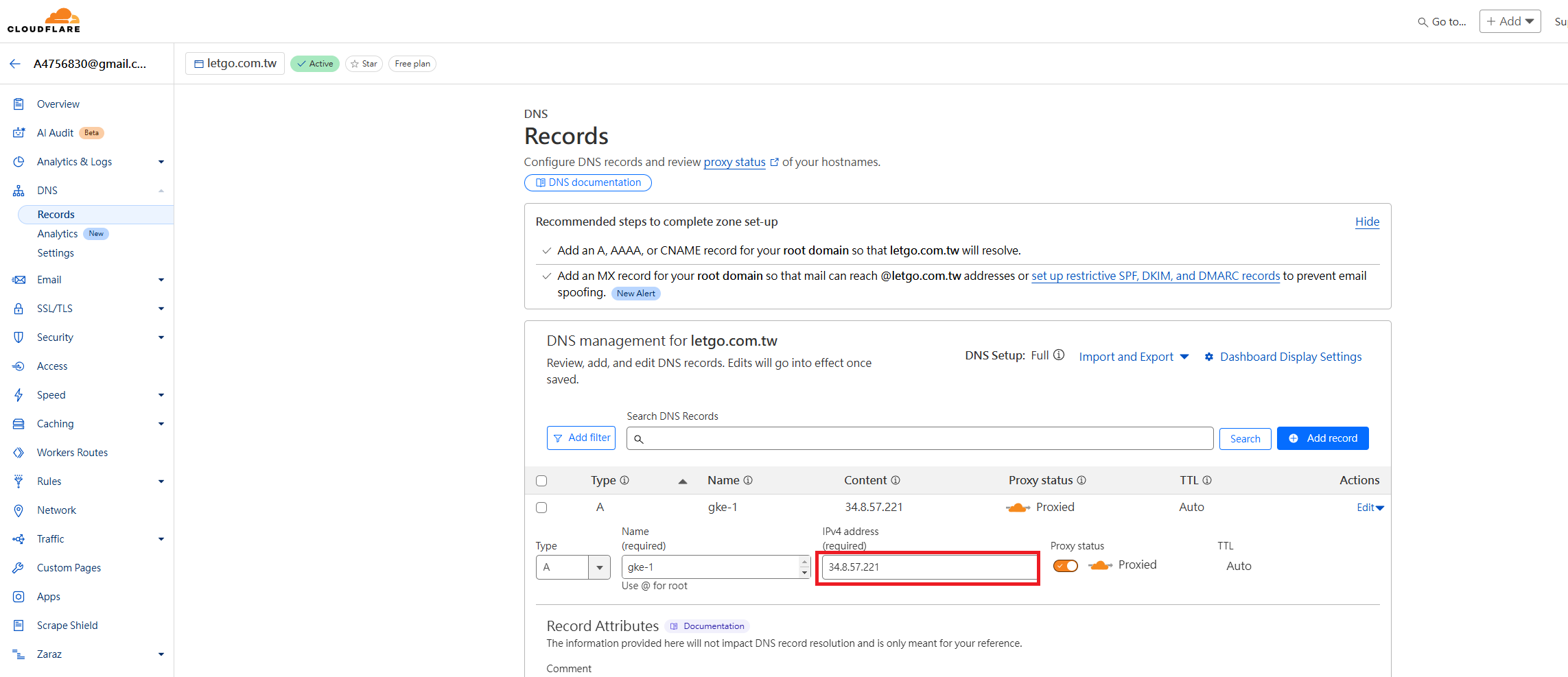
Task: Click the Cloudflare logo
Action: click(x=44, y=20)
